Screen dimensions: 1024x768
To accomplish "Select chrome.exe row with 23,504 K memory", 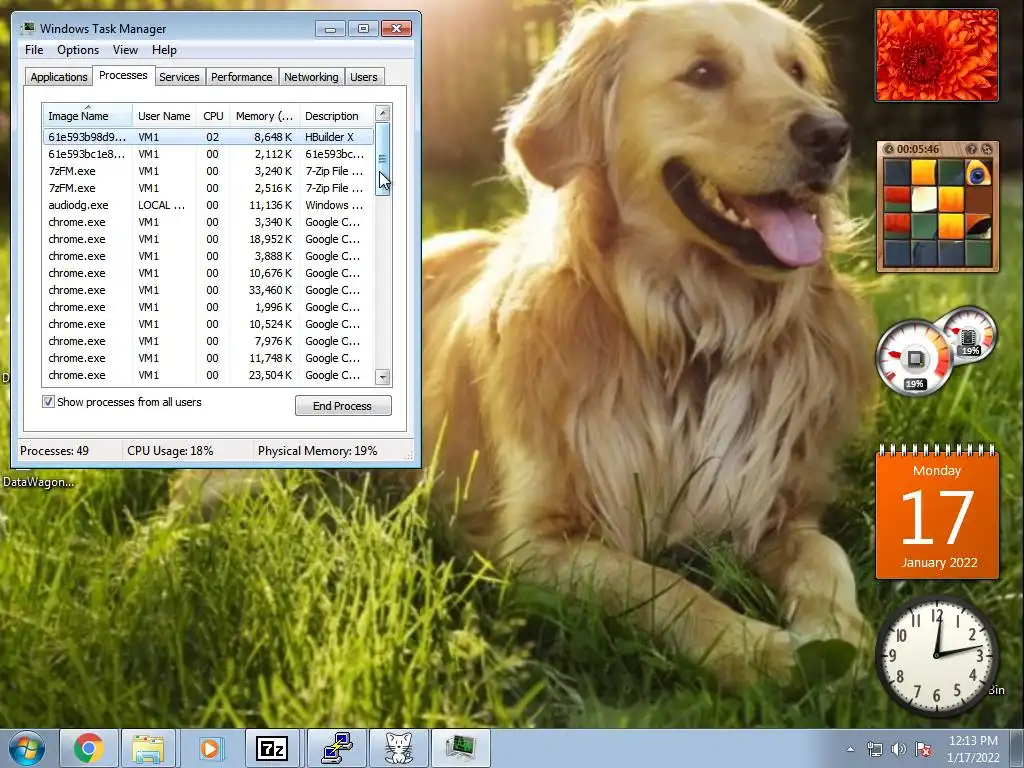I will [208, 375].
